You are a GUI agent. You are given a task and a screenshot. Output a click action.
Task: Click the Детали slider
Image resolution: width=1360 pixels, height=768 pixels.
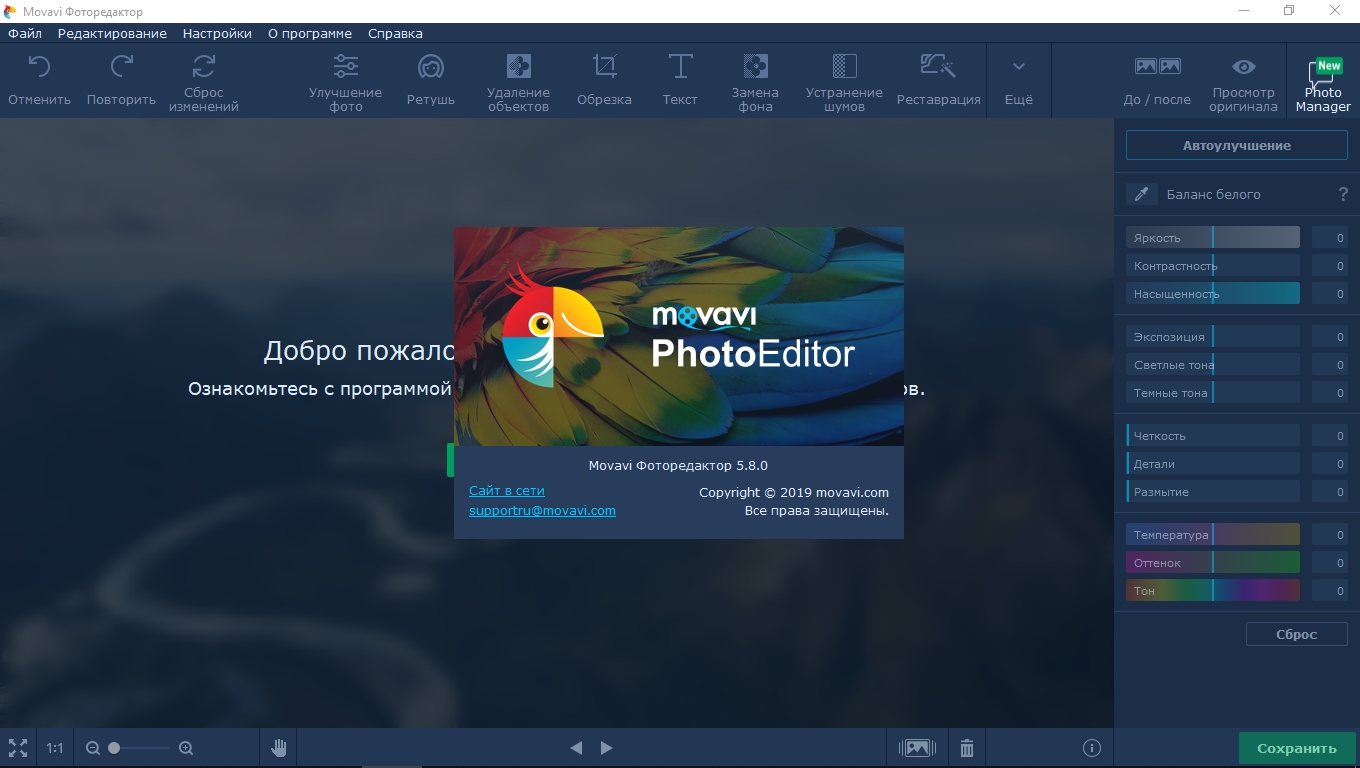1213,464
